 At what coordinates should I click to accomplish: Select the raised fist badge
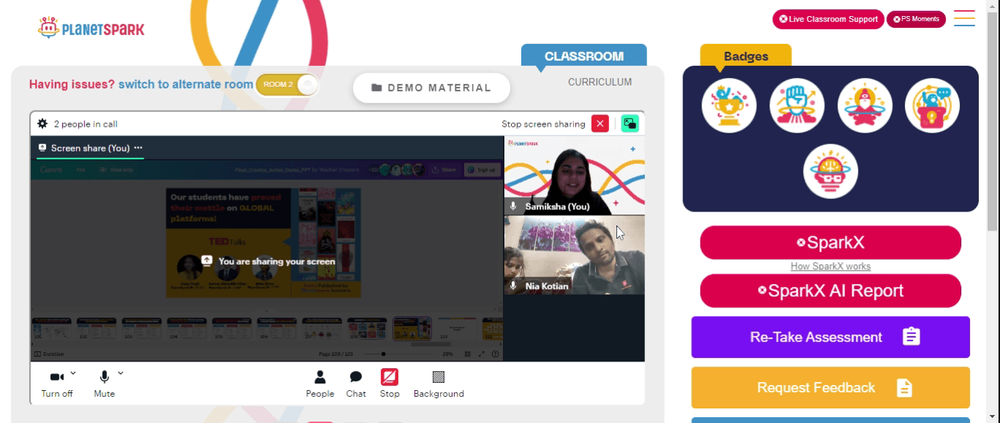(797, 106)
